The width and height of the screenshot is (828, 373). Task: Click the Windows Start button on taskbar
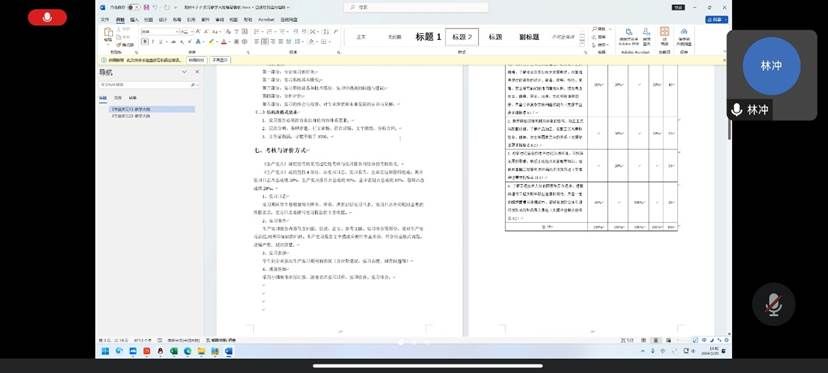coord(105,351)
